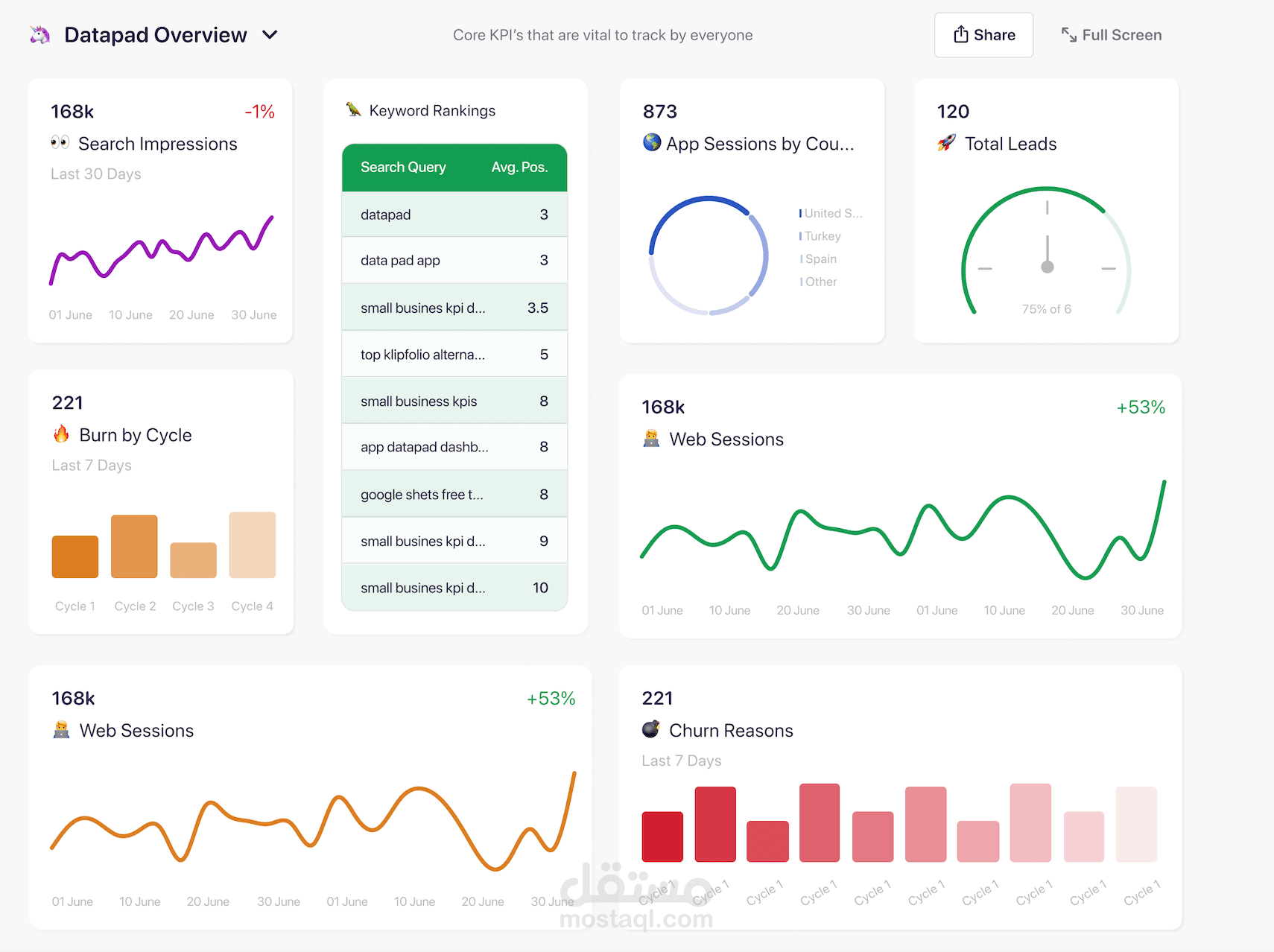Click the 120 Total Leads value
Image resolution: width=1274 pixels, height=952 pixels.
pyautogui.click(x=953, y=112)
